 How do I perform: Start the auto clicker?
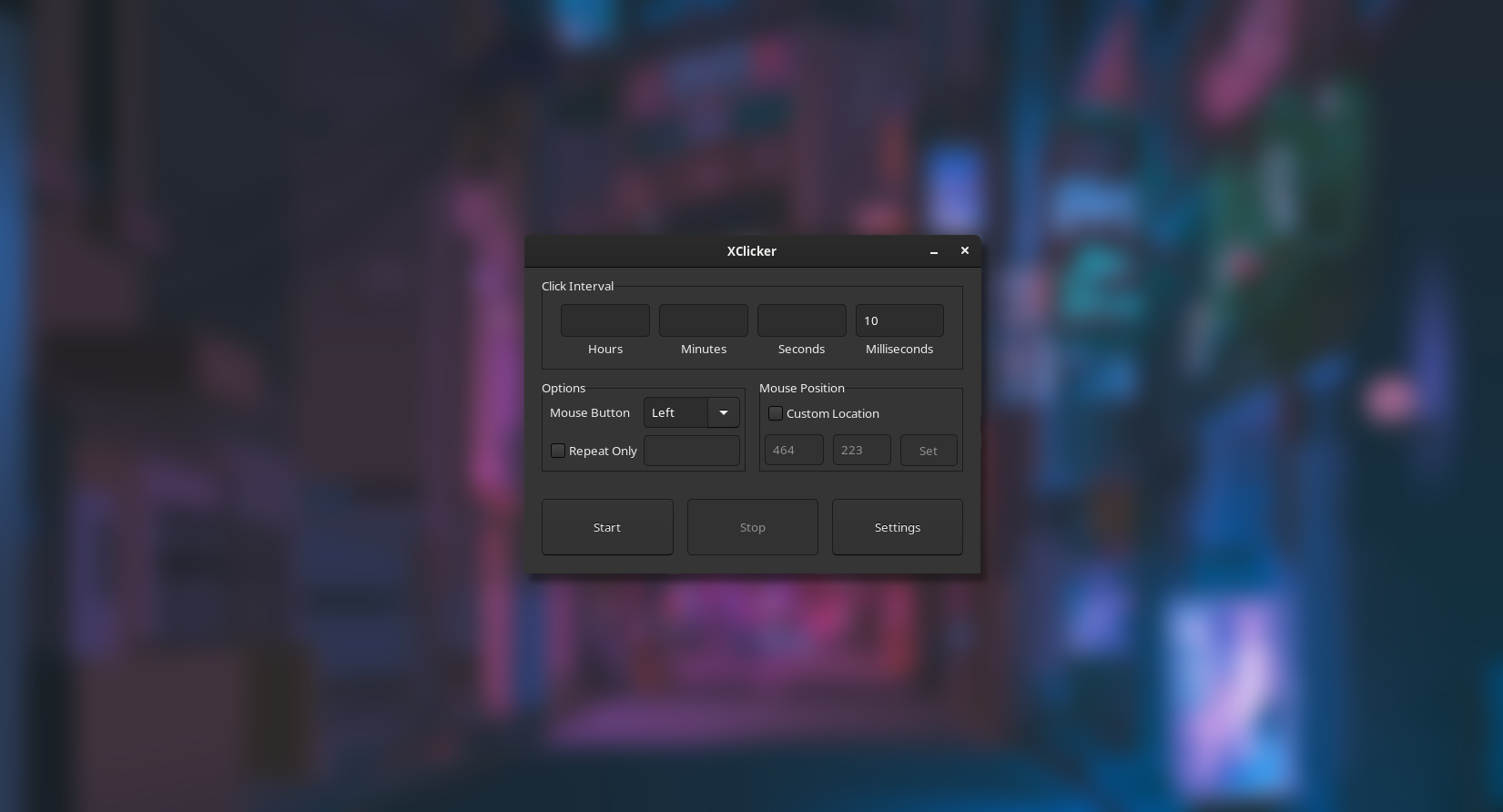(607, 527)
